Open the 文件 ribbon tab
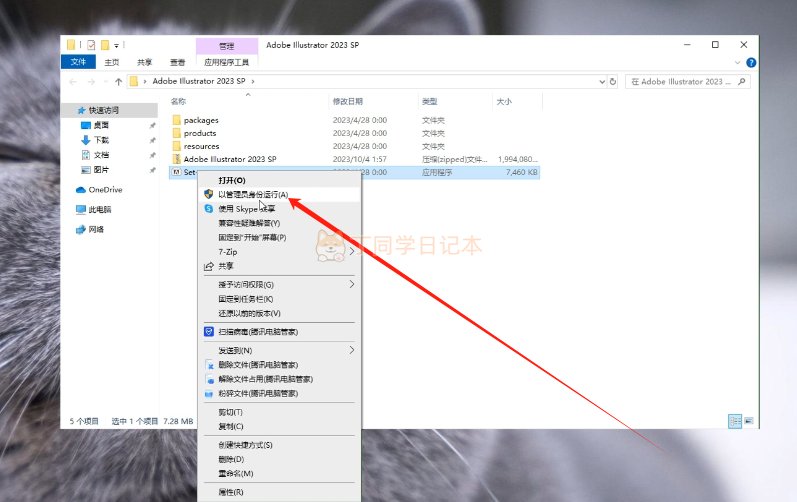The image size is (797, 502). click(x=78, y=62)
